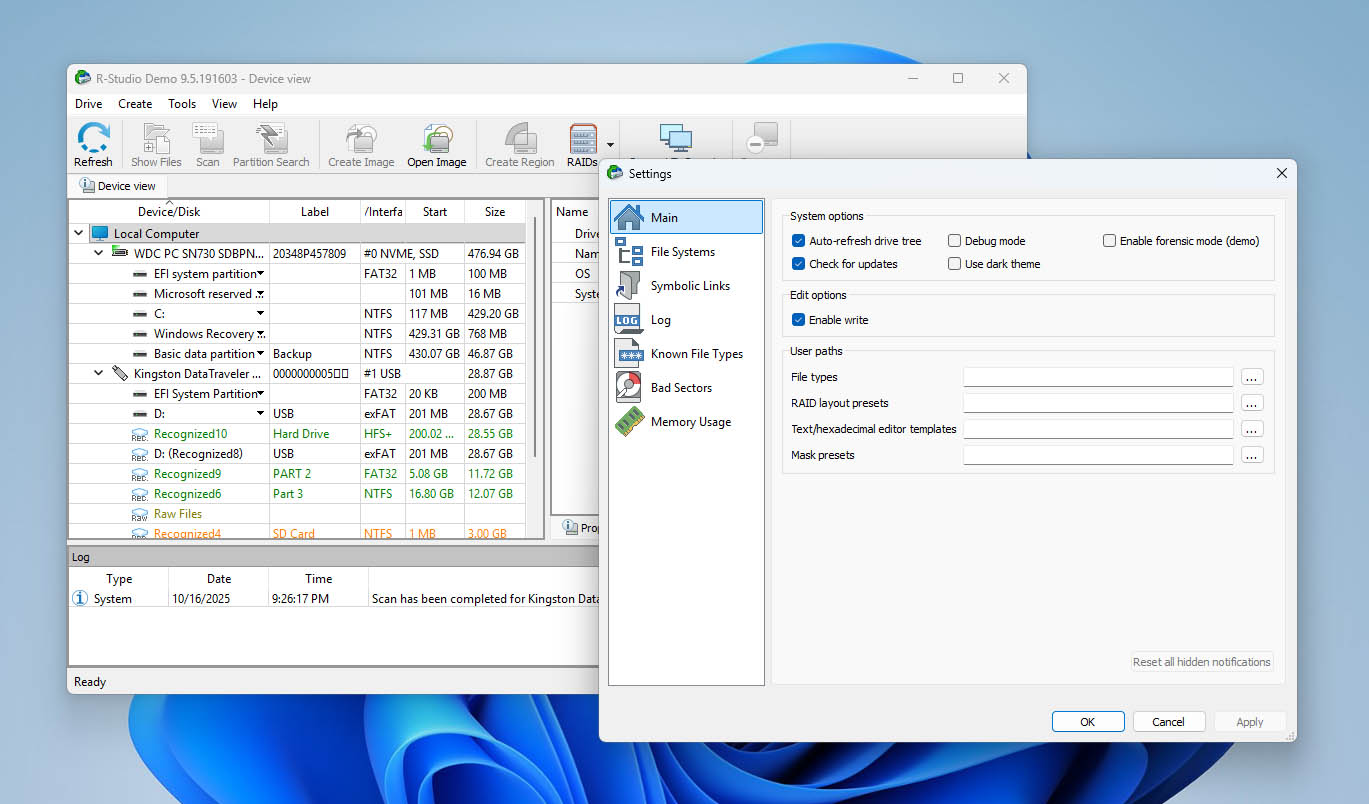Screen dimensions: 1369x804
Task: Click the Refresh toolbar icon
Action: click(x=92, y=143)
